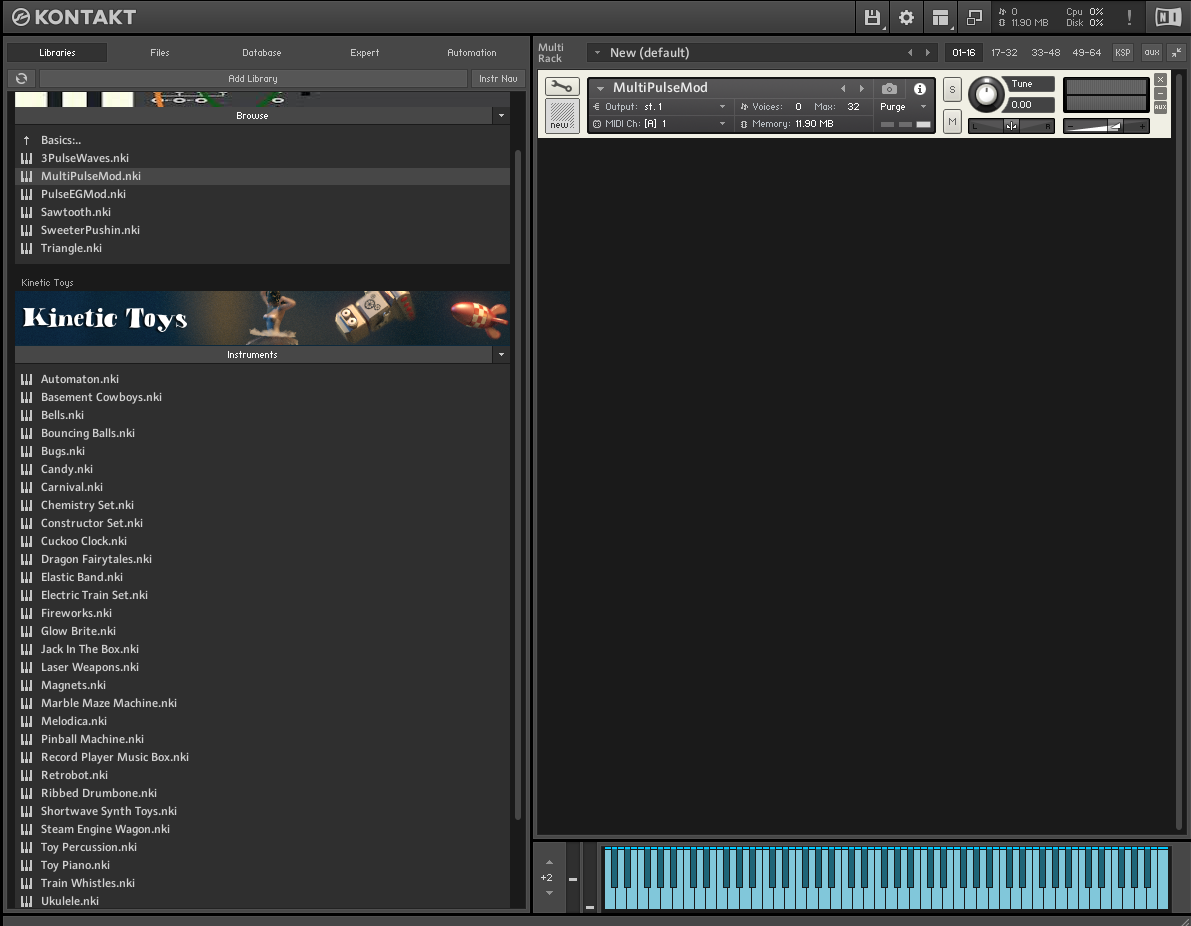Switch to the Expert tab
1191x926 pixels.
365,52
